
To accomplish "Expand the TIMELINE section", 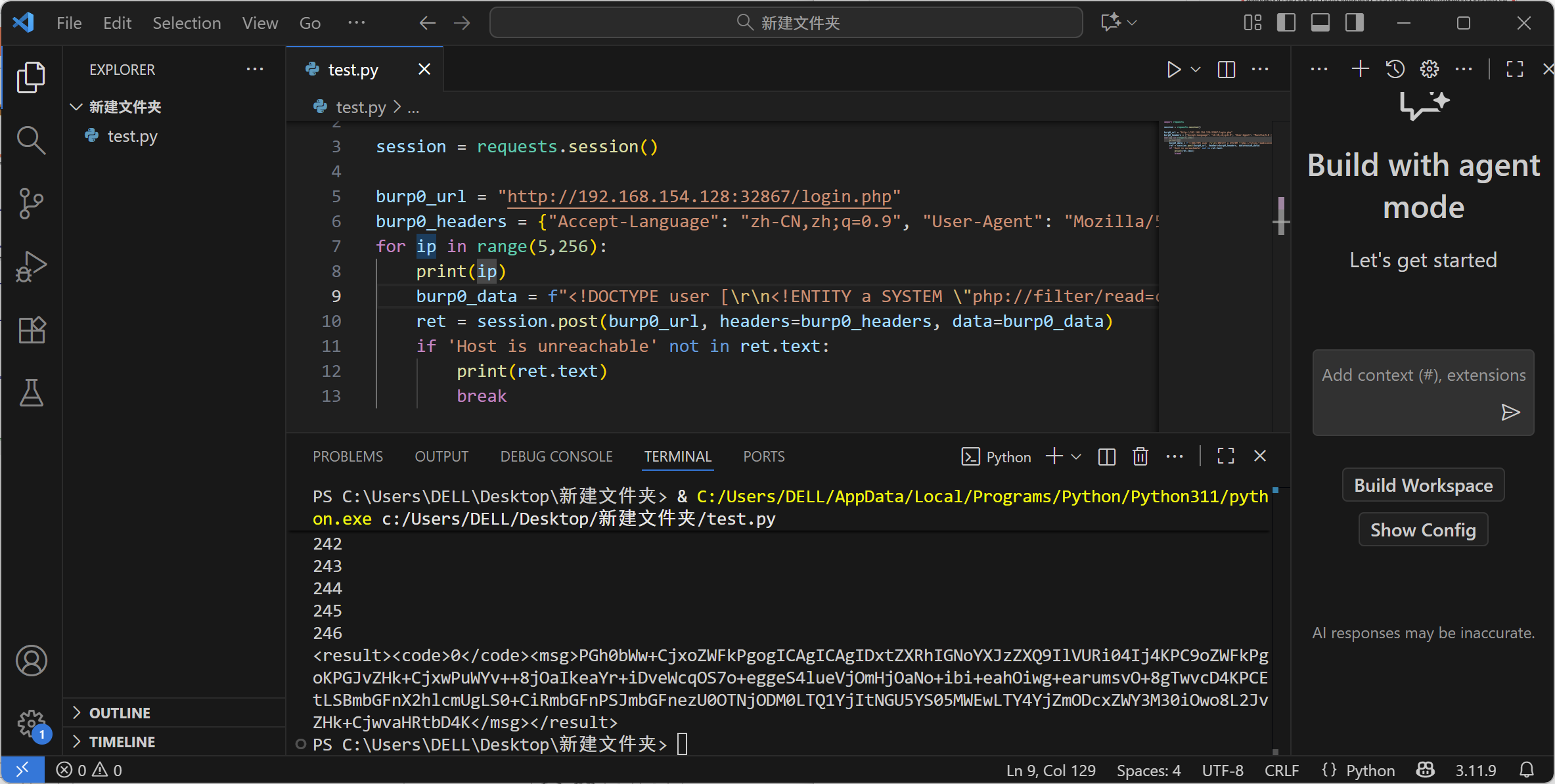I will [122, 742].
